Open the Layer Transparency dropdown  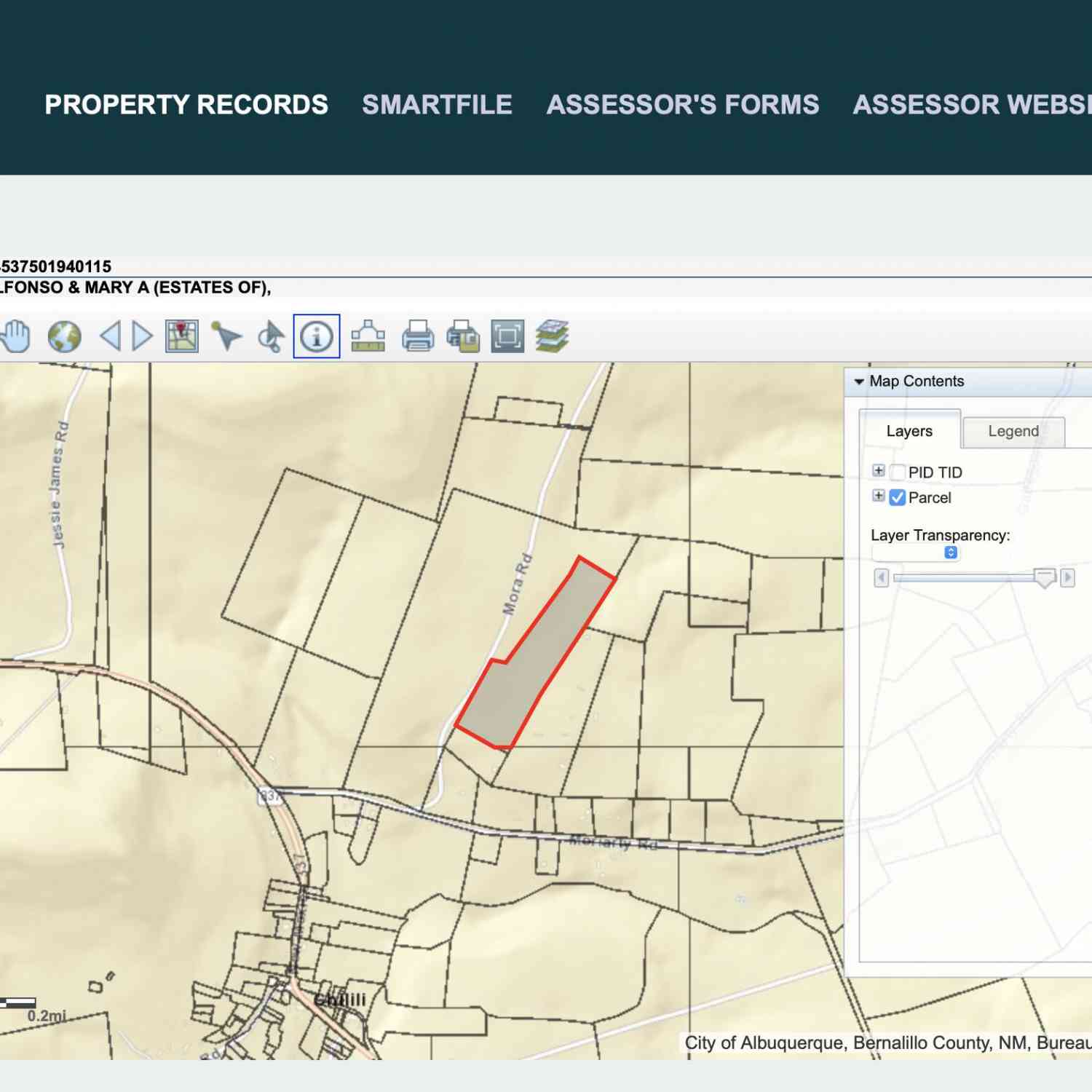pos(916,553)
